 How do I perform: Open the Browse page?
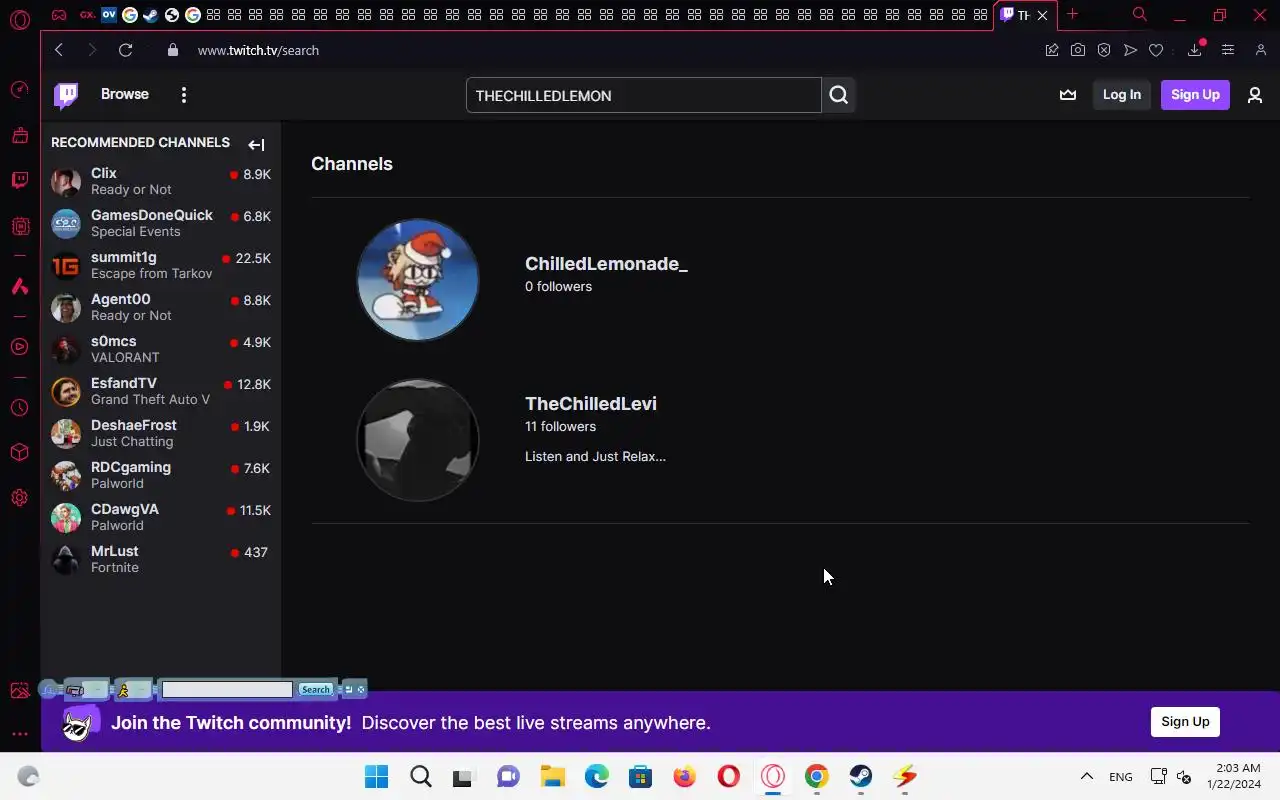(125, 94)
